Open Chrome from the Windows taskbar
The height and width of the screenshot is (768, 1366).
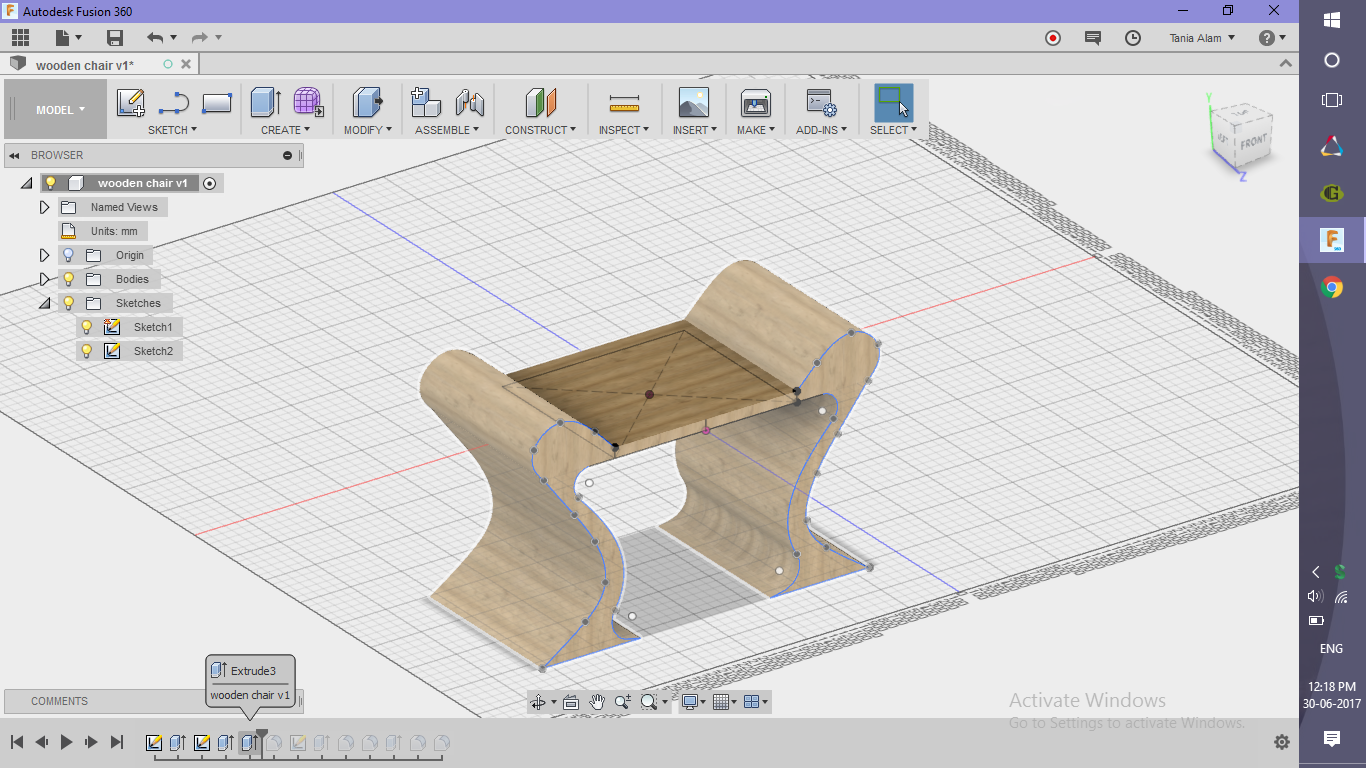pyautogui.click(x=1332, y=288)
